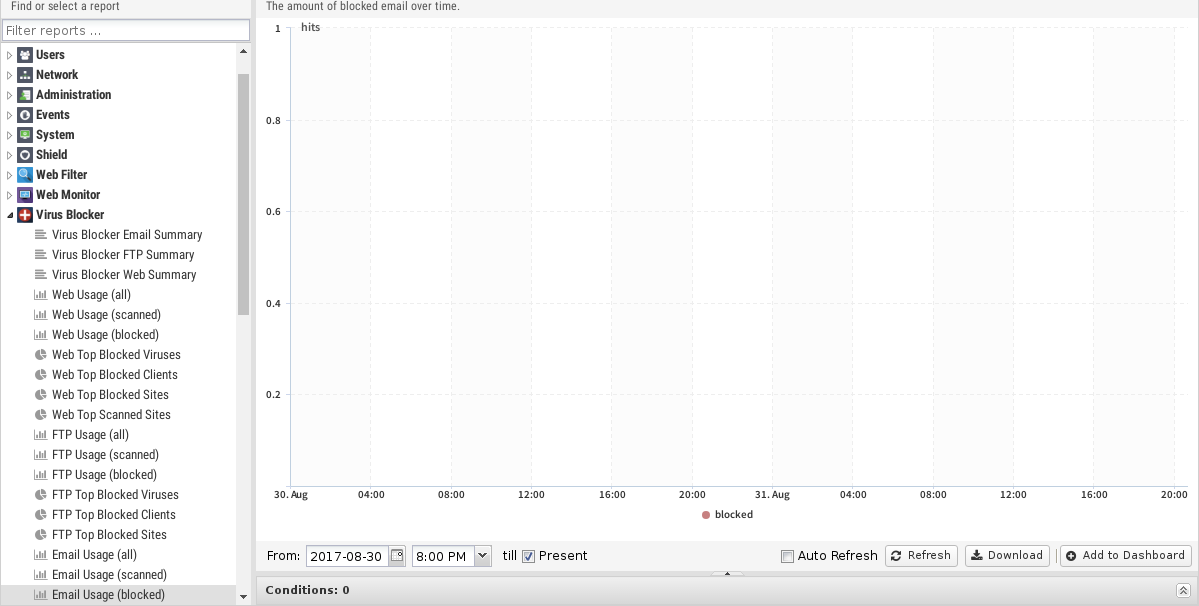Click the Web Top Blocked Viruses pie icon
The height and width of the screenshot is (606, 1199).
41,355
